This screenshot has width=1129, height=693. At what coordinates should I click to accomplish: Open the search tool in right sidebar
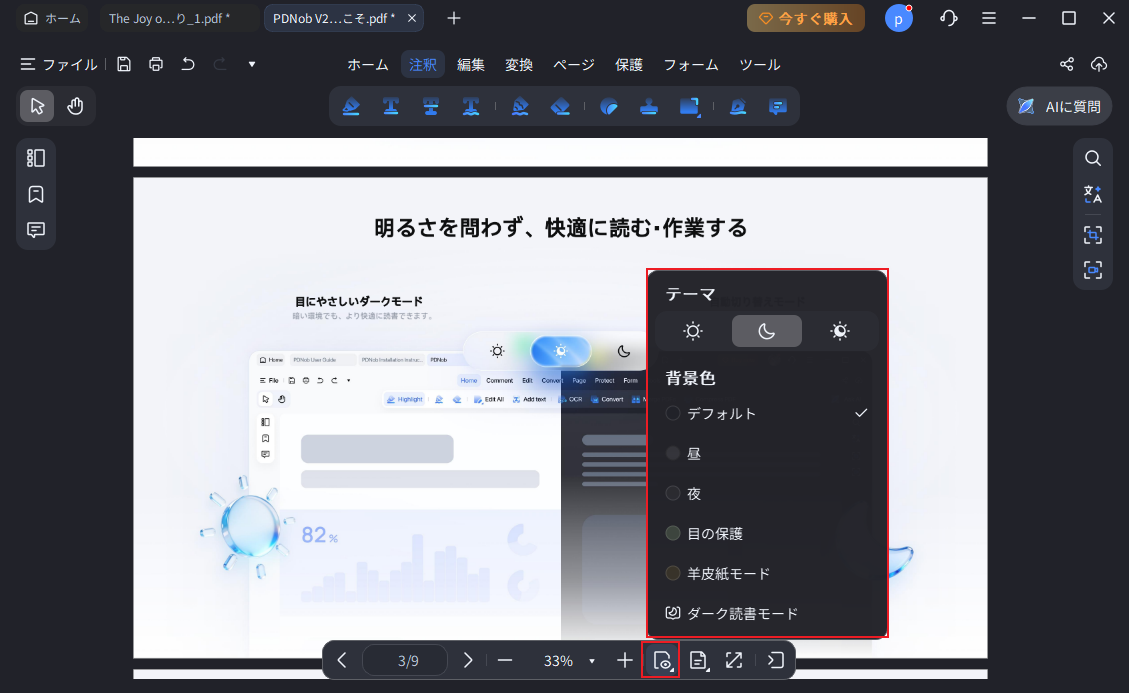click(x=1093, y=158)
